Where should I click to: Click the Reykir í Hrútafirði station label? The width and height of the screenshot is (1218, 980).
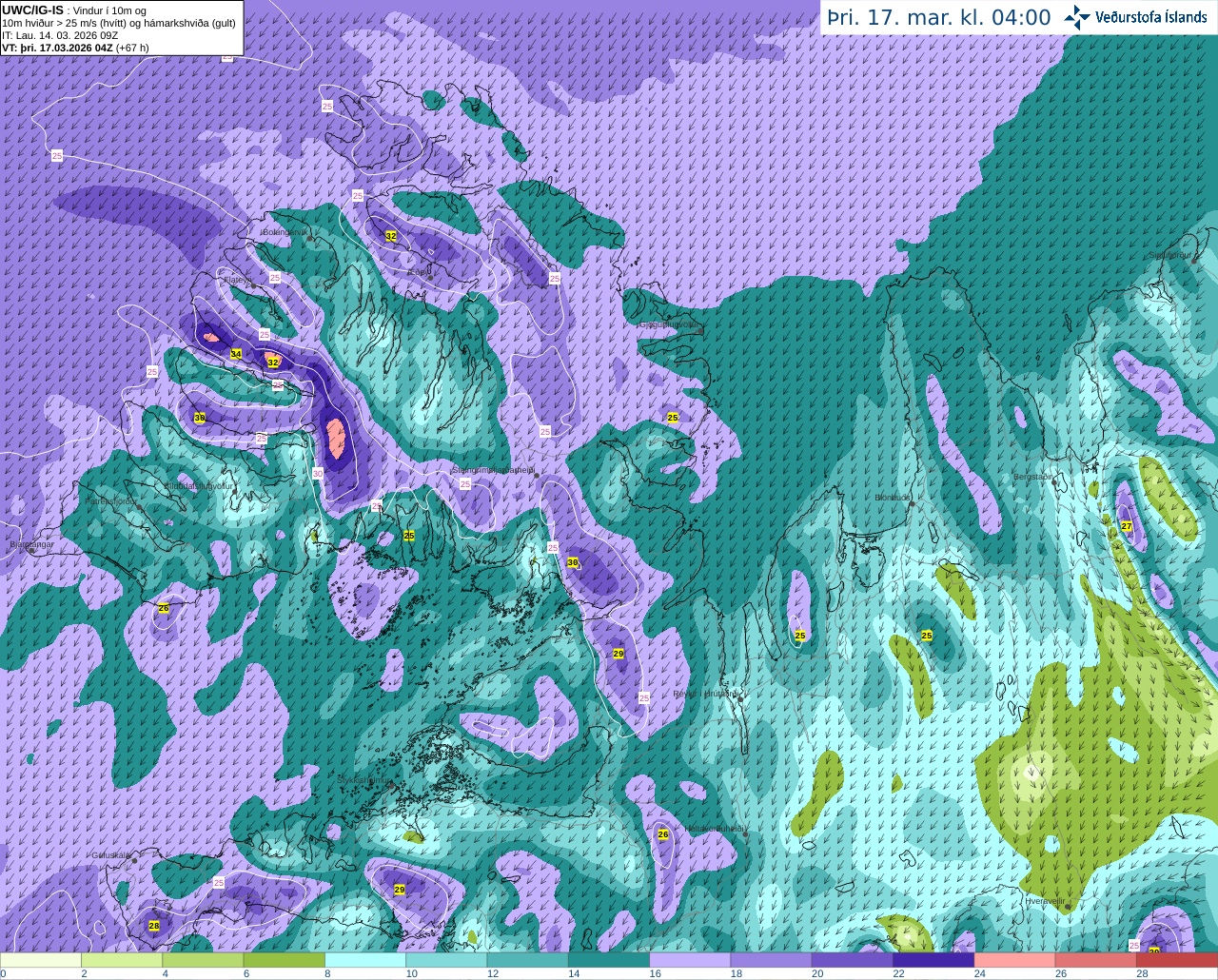[x=706, y=694]
